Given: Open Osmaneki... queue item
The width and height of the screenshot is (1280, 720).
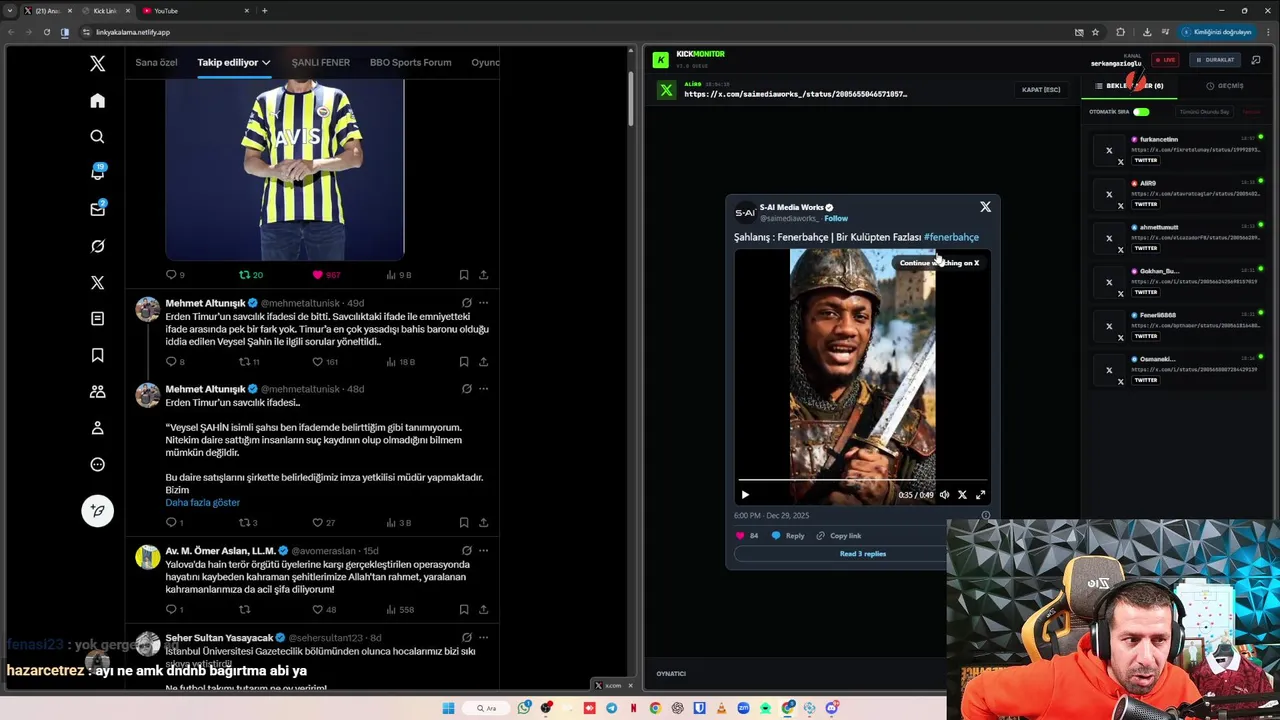Looking at the screenshot, I should (1178, 370).
